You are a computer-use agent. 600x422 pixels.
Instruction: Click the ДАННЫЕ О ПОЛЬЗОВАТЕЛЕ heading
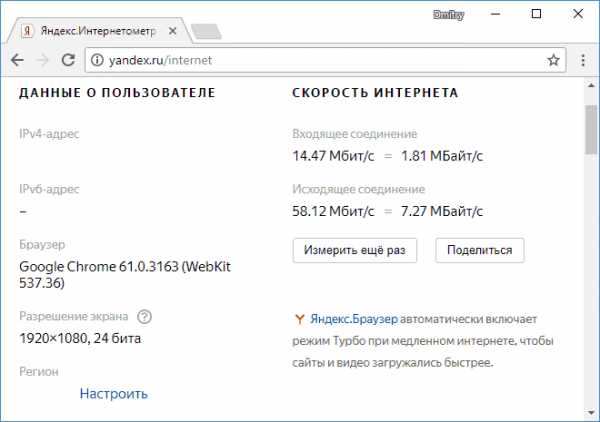[x=117, y=93]
